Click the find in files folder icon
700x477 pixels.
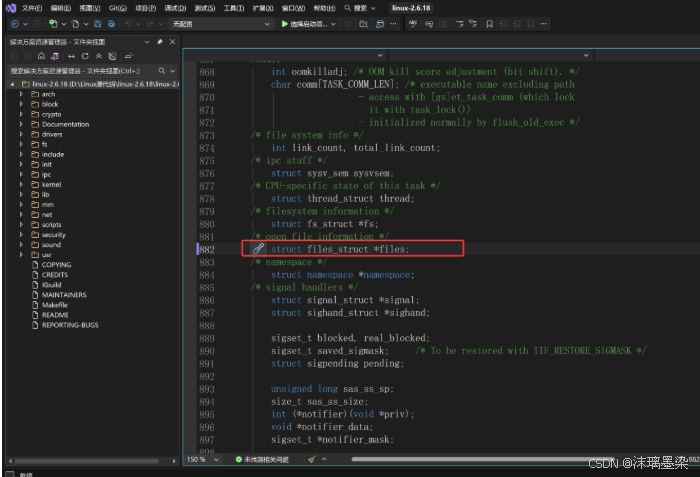click(364, 24)
